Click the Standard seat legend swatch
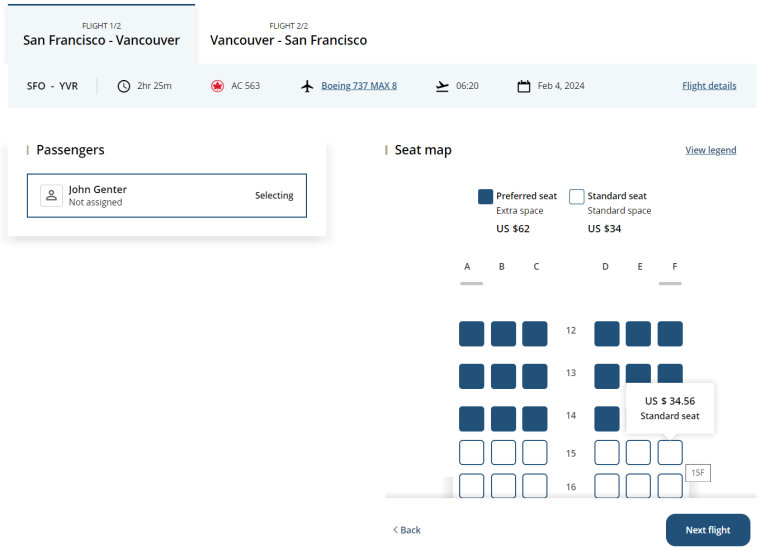 [x=576, y=197]
